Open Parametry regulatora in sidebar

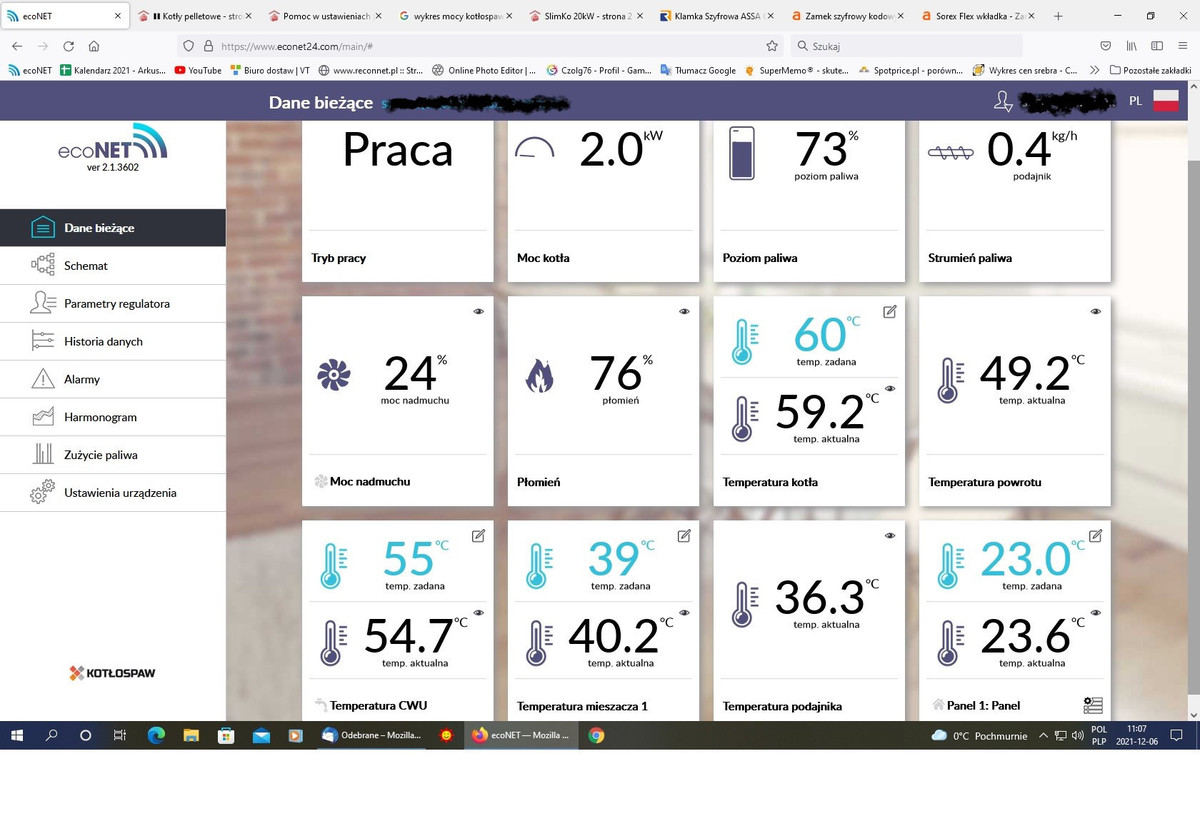click(x=116, y=304)
